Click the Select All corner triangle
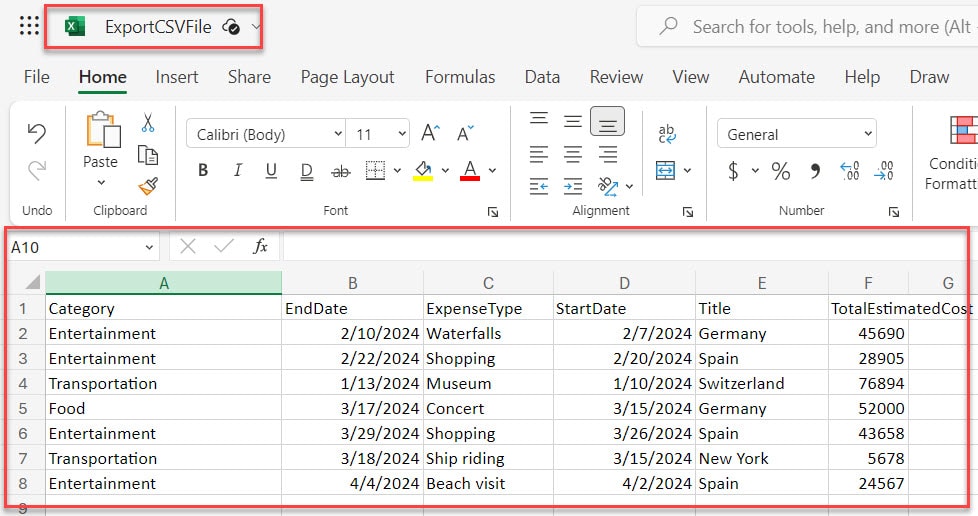This screenshot has height=516, width=978. [32, 282]
